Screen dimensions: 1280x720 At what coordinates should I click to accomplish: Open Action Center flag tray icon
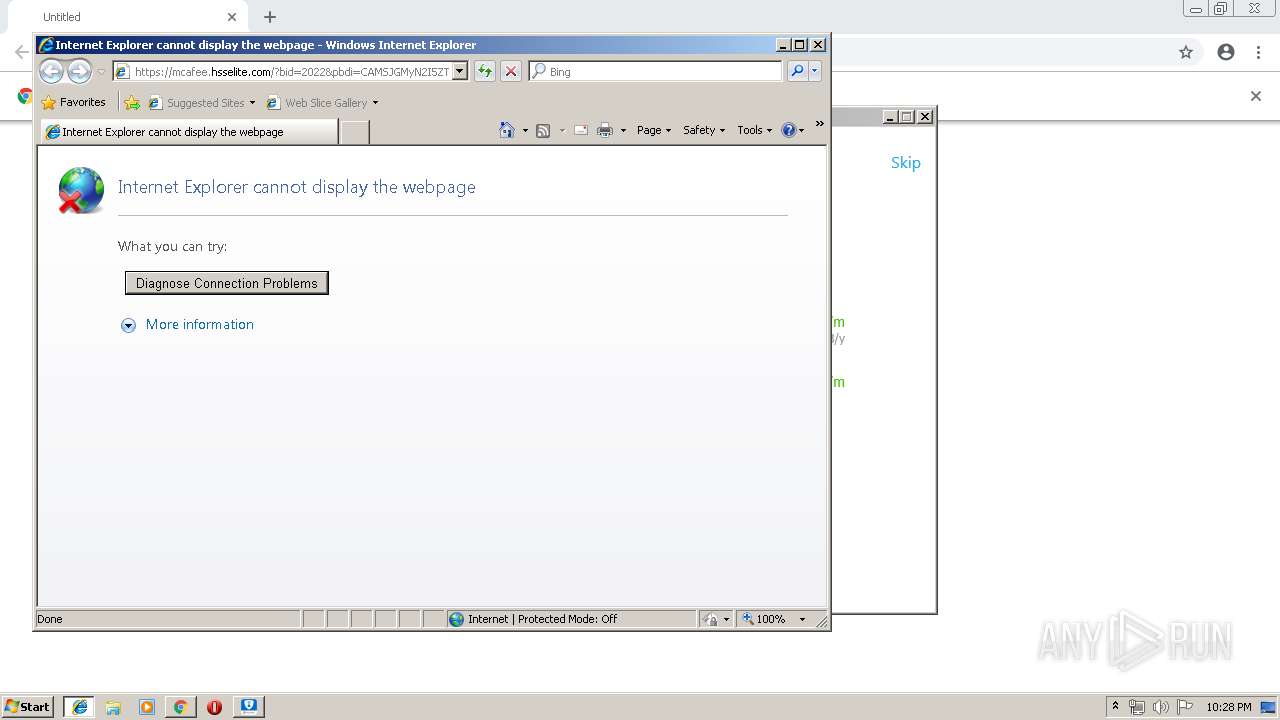point(1185,707)
